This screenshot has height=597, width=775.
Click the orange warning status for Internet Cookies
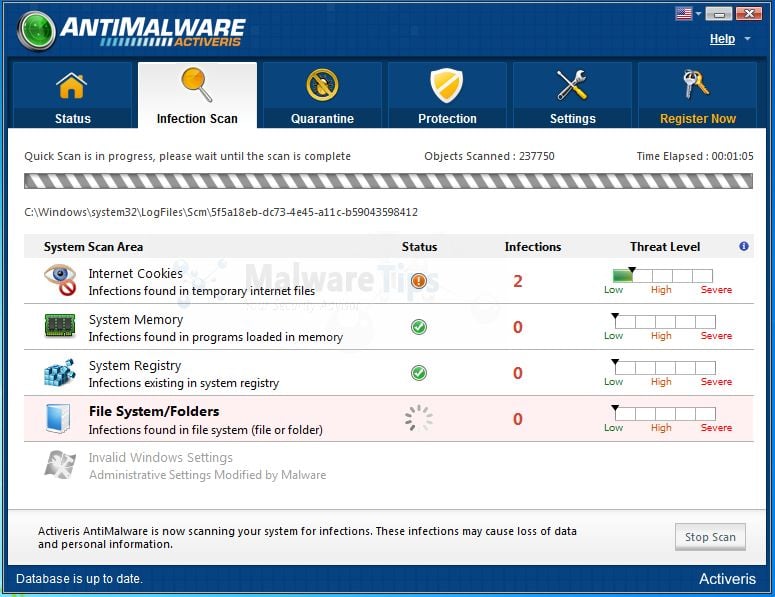419,281
